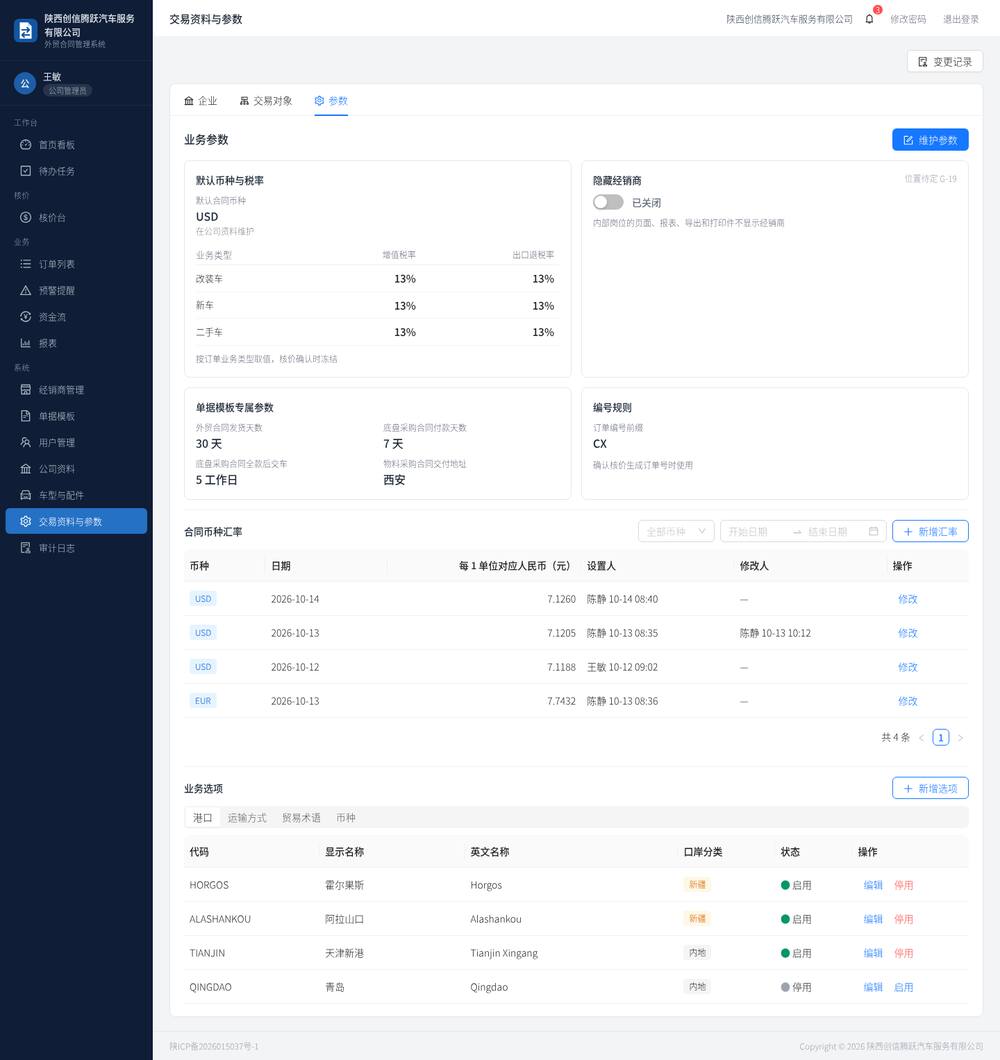
Task: Disable the TIANJIN port with 停用
Action: [903, 953]
